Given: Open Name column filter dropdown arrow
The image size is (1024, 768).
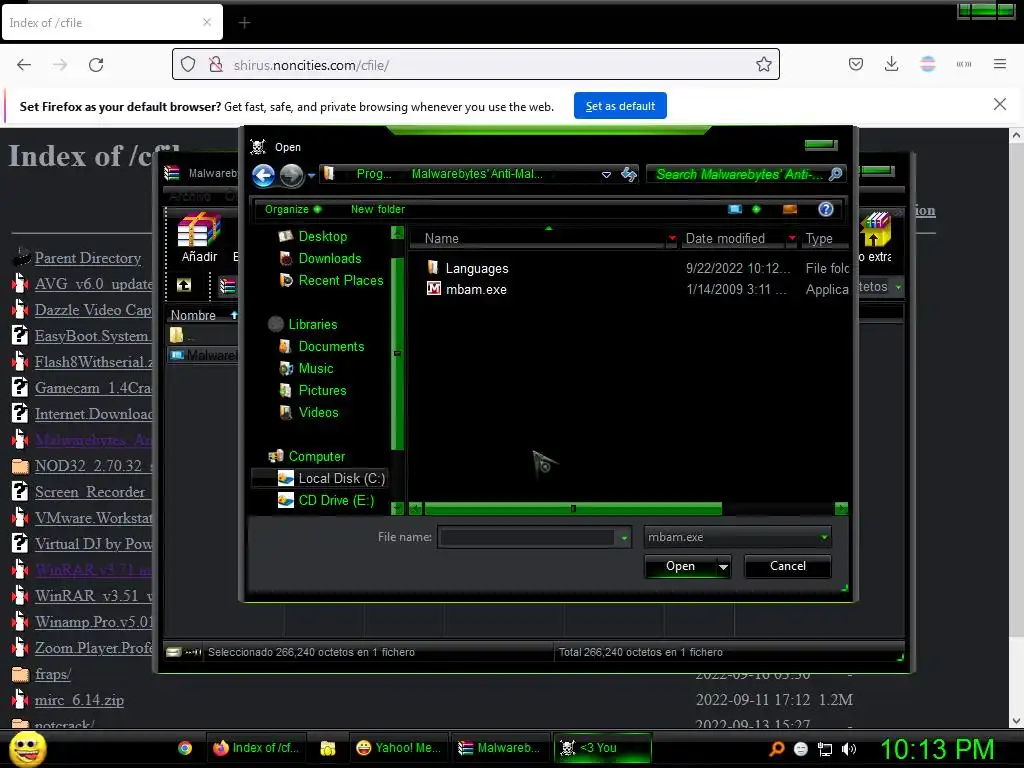Looking at the screenshot, I should pyautogui.click(x=672, y=238).
